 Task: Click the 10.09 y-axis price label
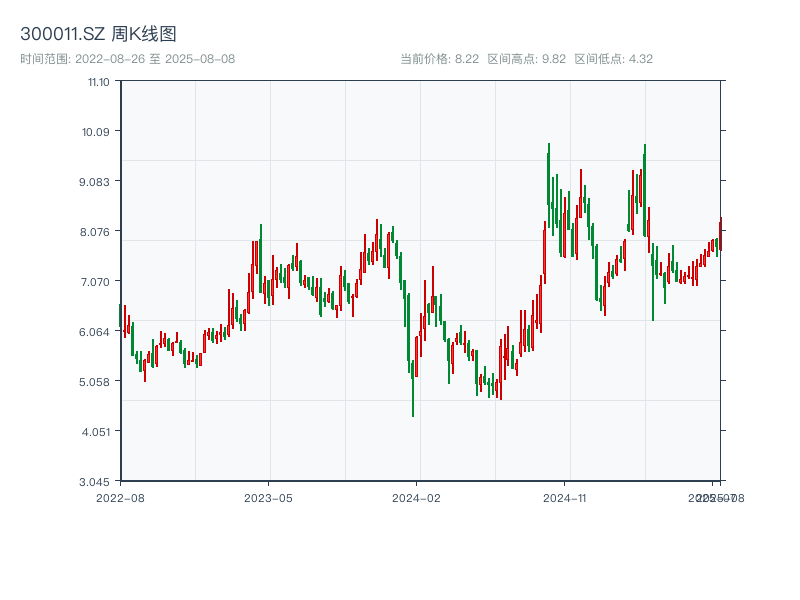point(97,131)
